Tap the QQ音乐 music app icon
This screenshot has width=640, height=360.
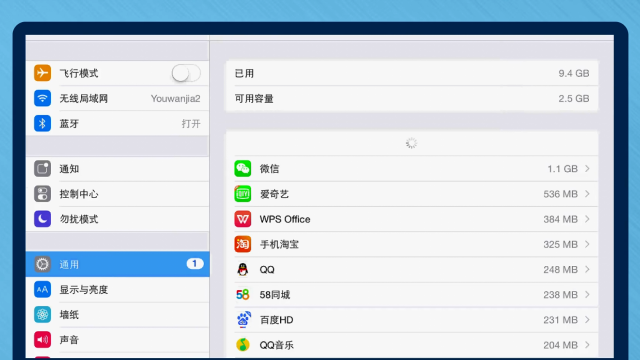tap(243, 345)
